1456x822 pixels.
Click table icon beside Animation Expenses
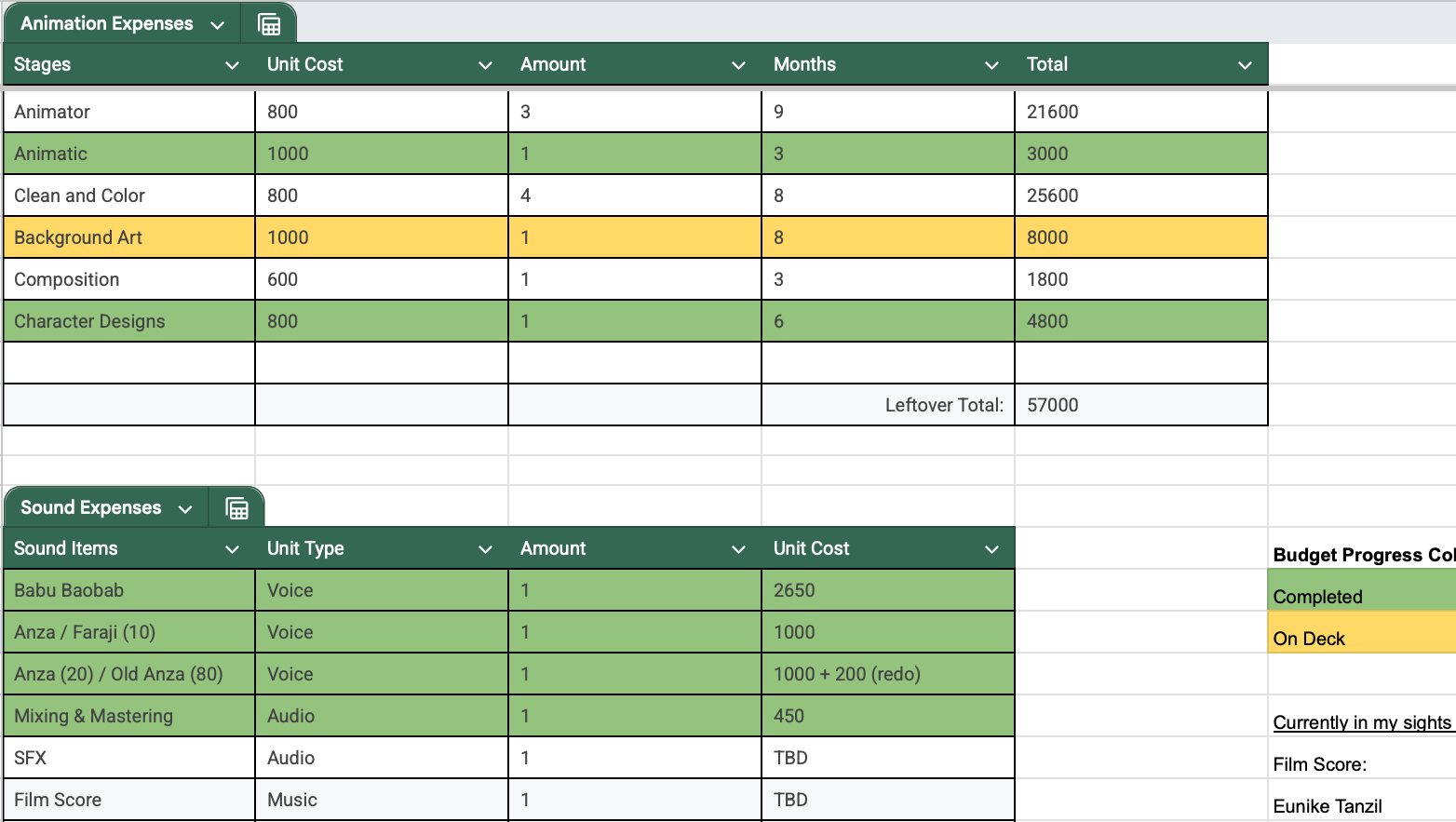[x=269, y=24]
